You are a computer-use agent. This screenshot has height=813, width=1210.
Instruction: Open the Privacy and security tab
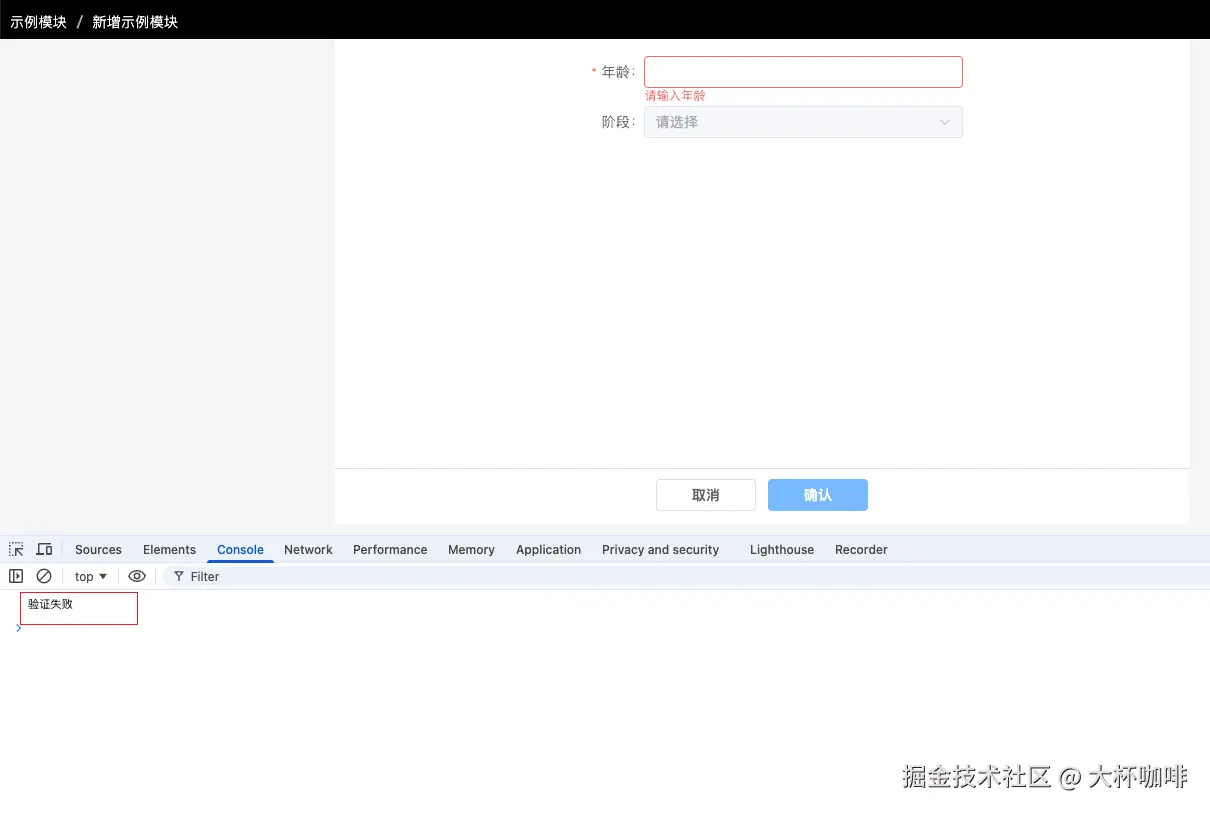[x=660, y=549]
